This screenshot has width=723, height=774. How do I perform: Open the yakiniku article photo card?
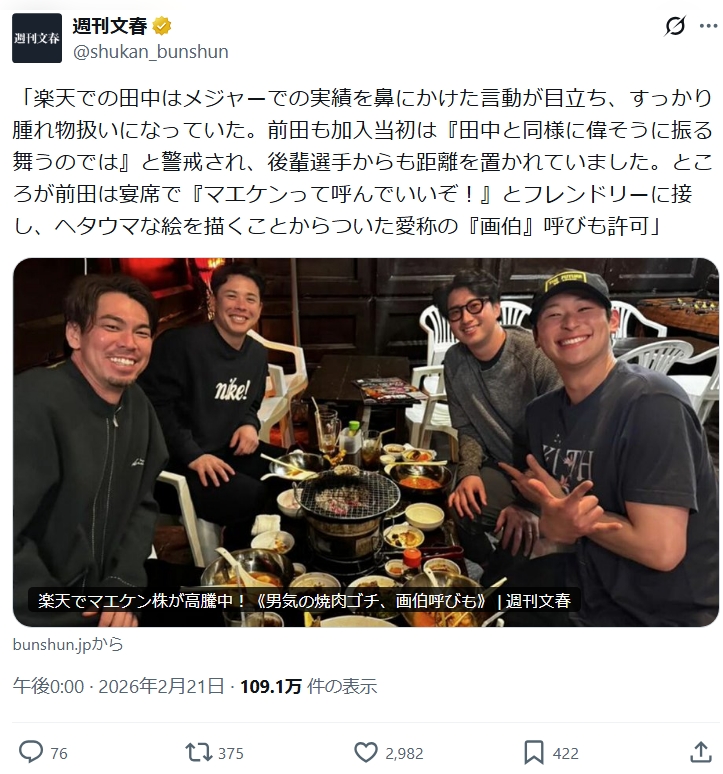[x=366, y=442]
